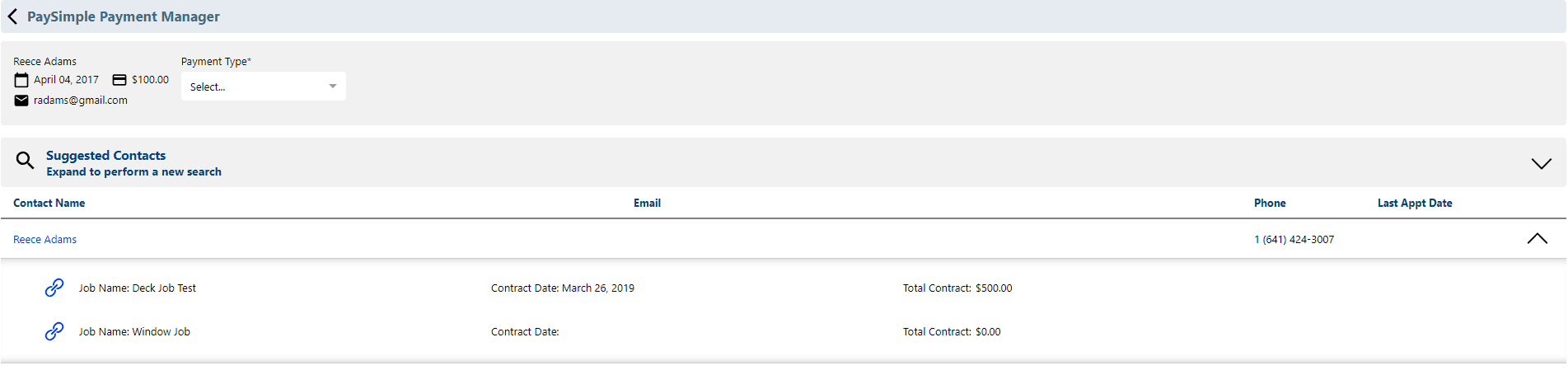Image resolution: width=1568 pixels, height=370 pixels.
Task: Click the Phone column header
Action: click(x=1270, y=204)
